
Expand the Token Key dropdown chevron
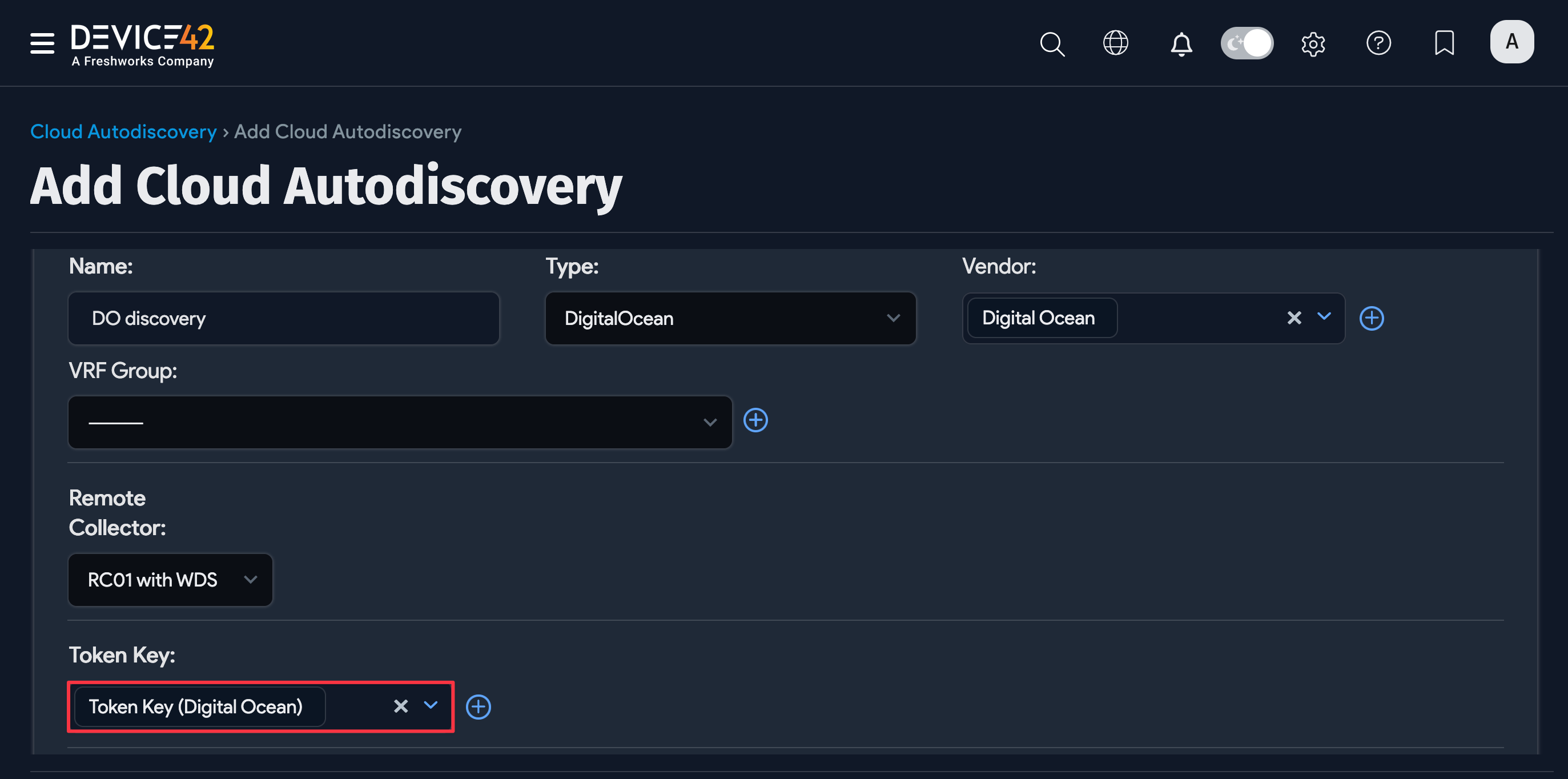[x=432, y=706]
